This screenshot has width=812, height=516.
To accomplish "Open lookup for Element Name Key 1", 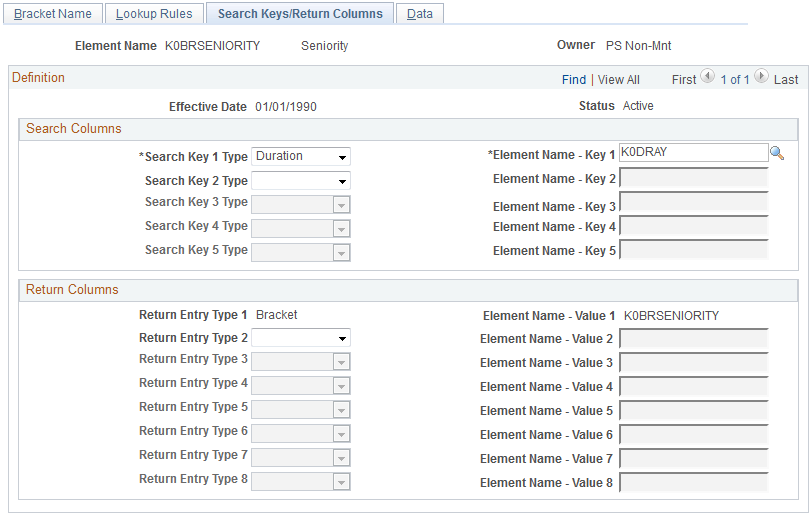I will [777, 153].
